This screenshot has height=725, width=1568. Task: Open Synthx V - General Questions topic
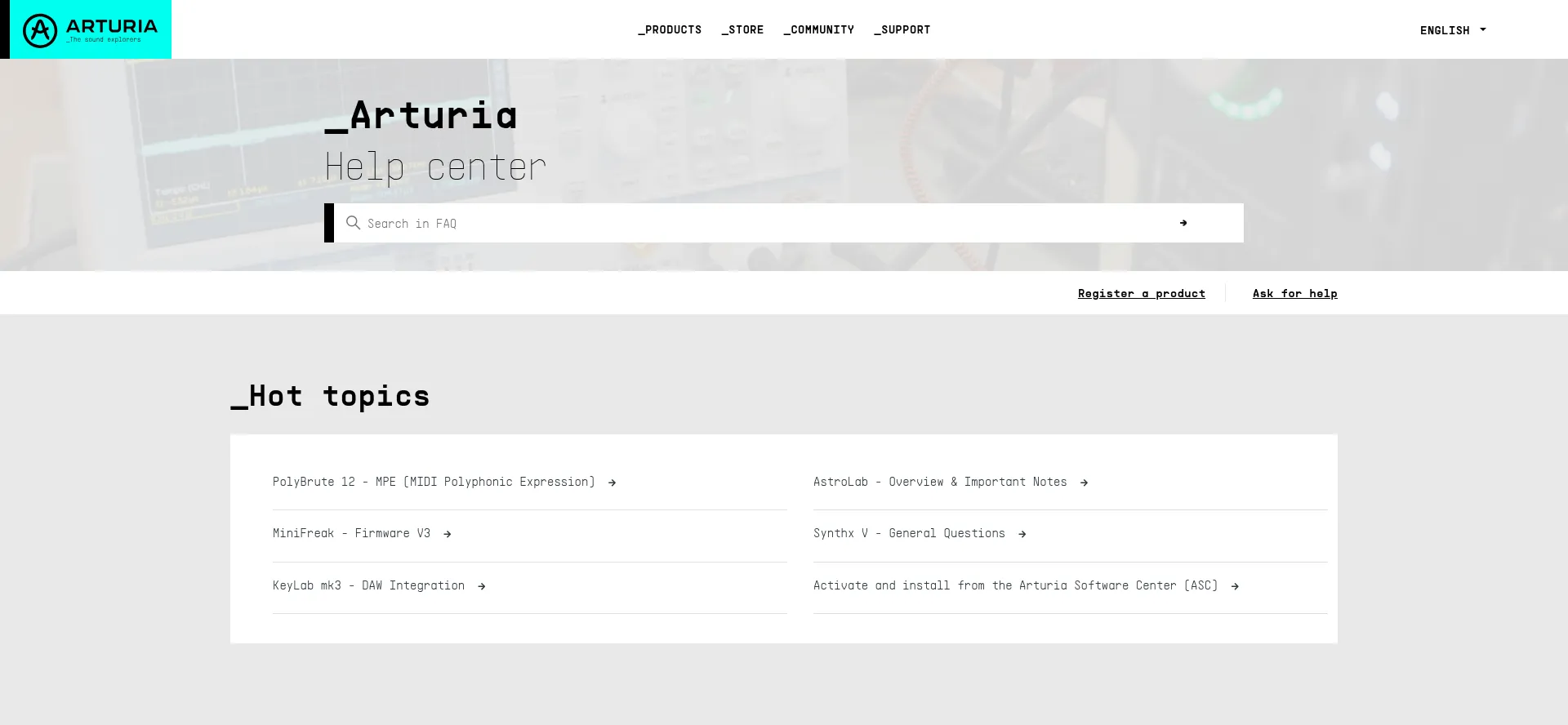tap(909, 533)
